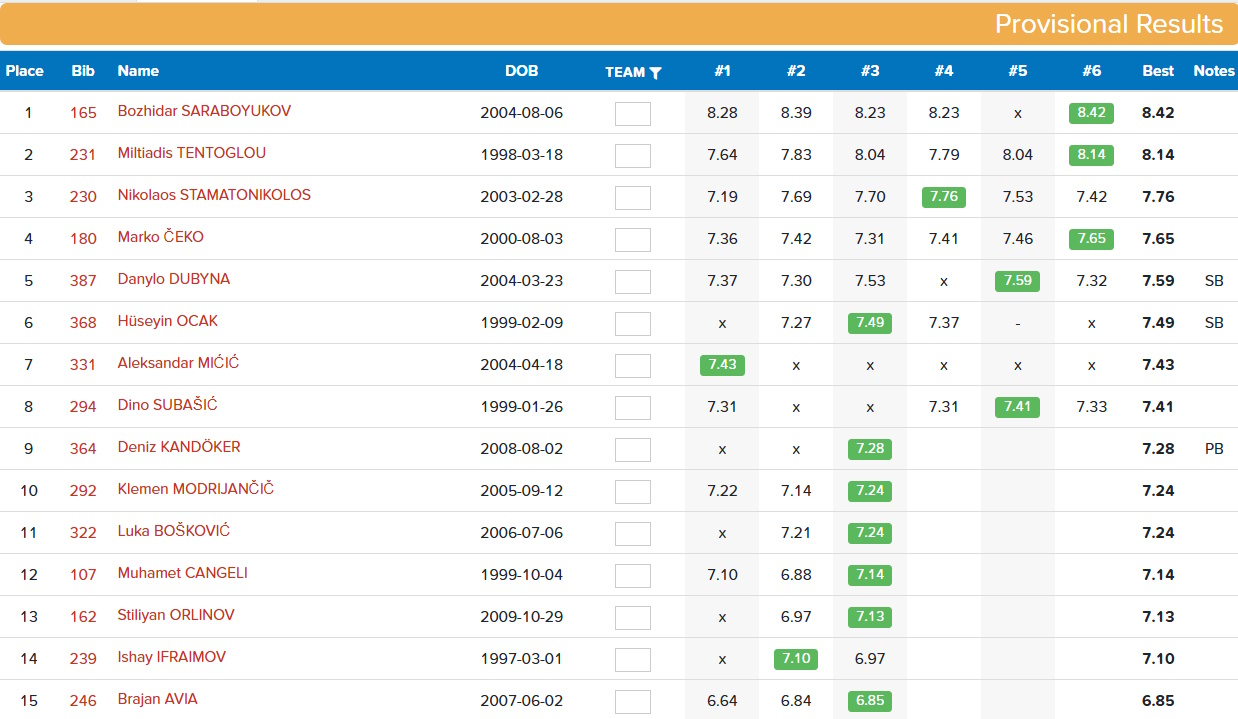
Task: Open Danylo DUBYNA's athlete link
Action: (x=174, y=279)
